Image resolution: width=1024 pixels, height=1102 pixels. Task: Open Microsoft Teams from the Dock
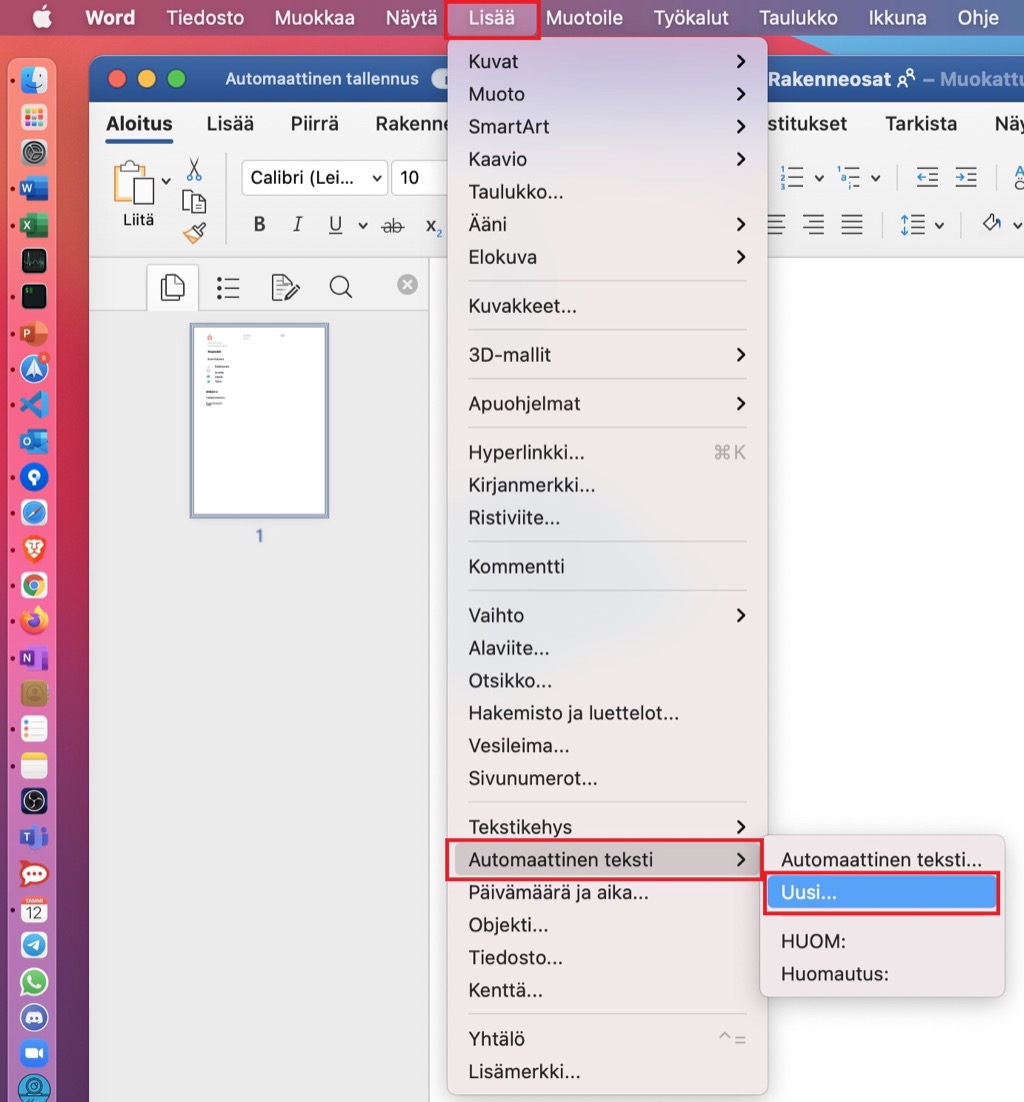pyautogui.click(x=34, y=838)
